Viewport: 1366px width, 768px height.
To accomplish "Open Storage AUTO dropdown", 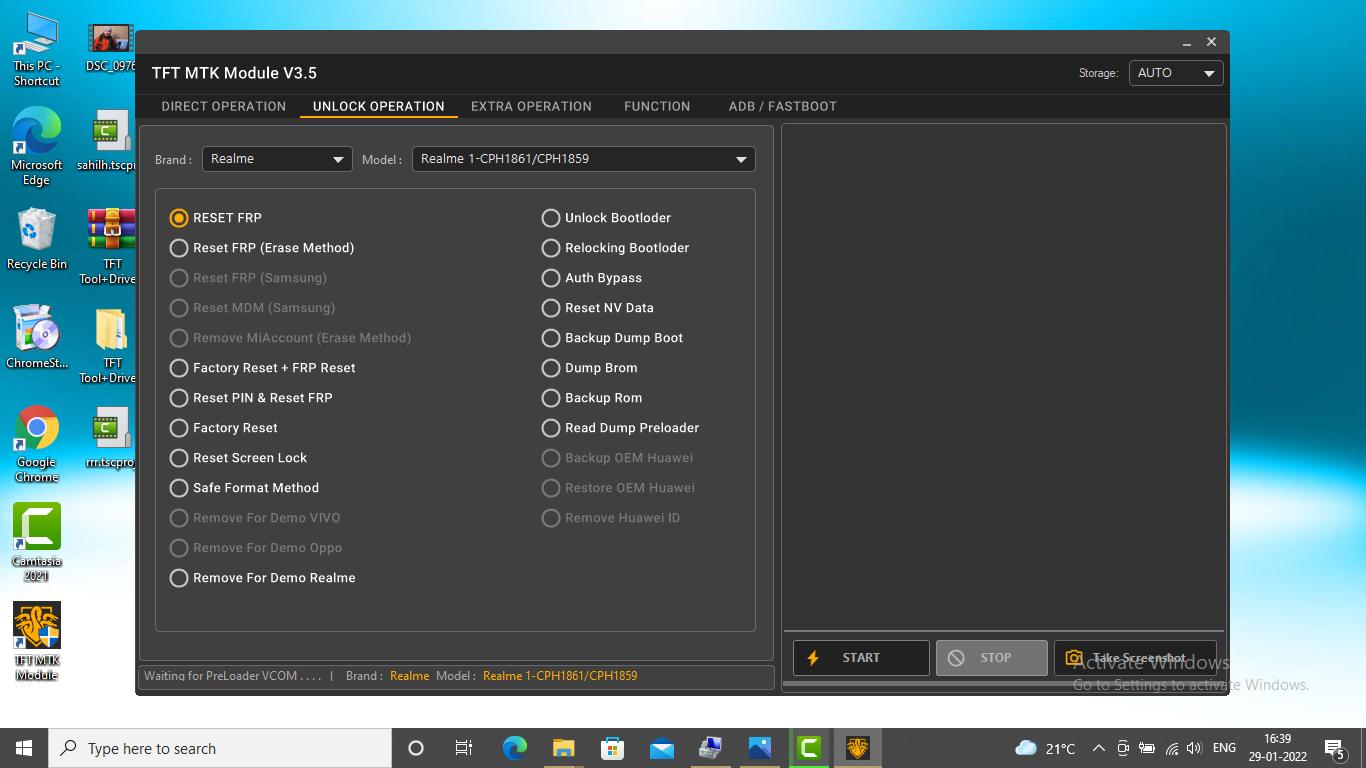I will (x=1176, y=73).
